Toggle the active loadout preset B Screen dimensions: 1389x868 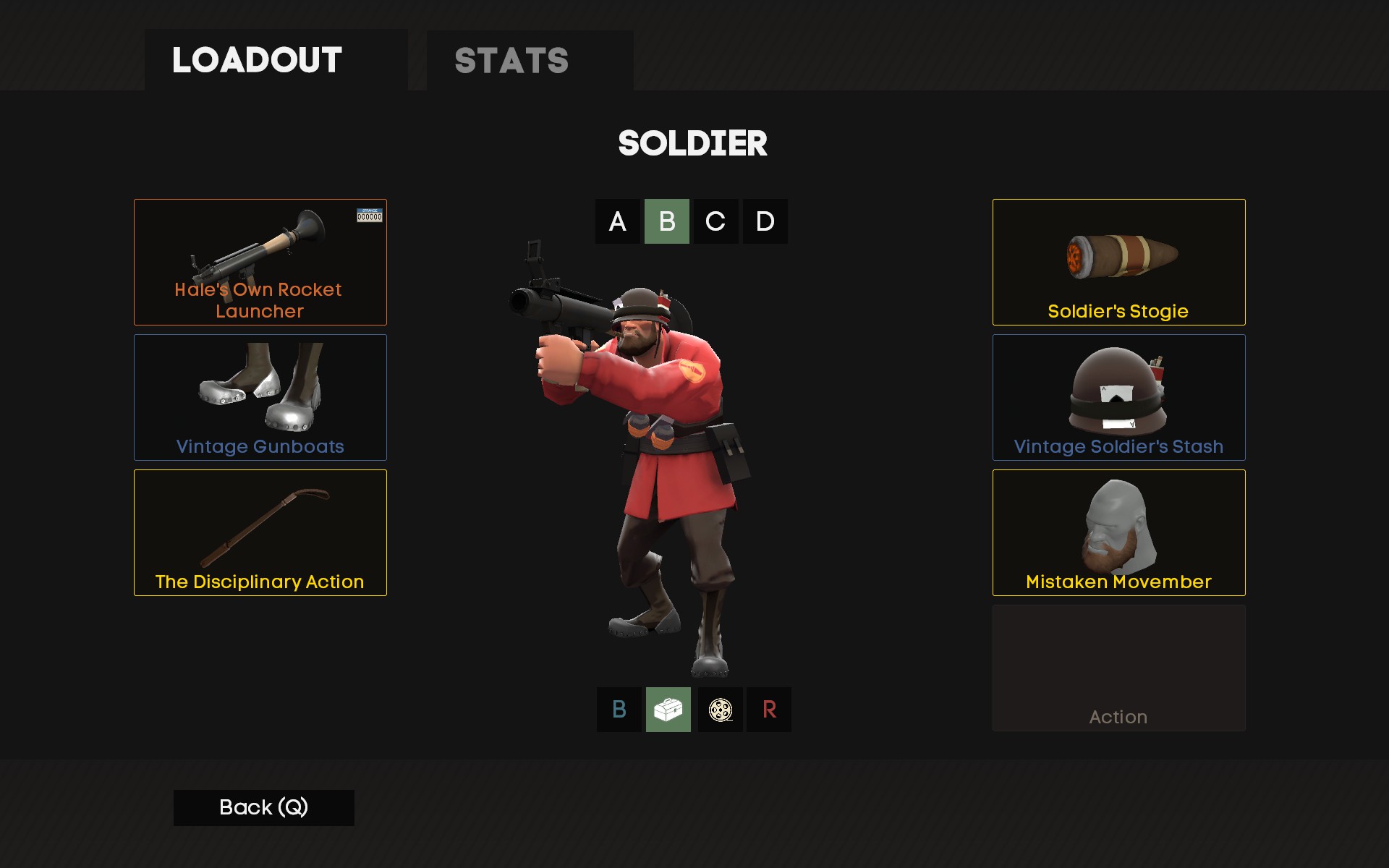667,221
